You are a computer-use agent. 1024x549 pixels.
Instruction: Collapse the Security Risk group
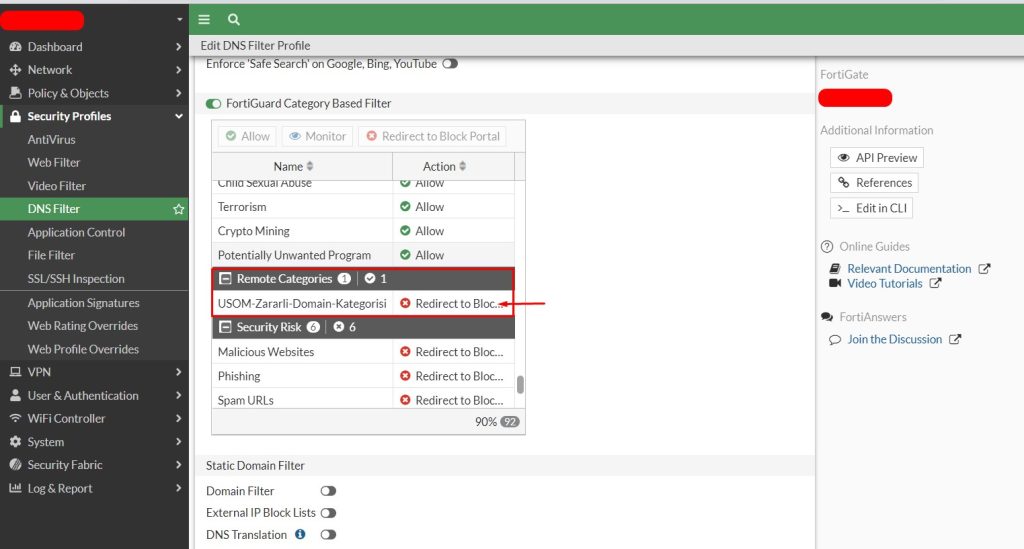(x=226, y=327)
